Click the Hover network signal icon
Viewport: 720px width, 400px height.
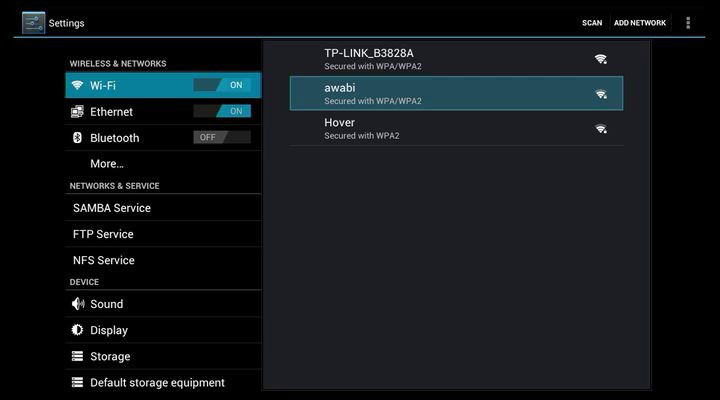click(x=600, y=128)
